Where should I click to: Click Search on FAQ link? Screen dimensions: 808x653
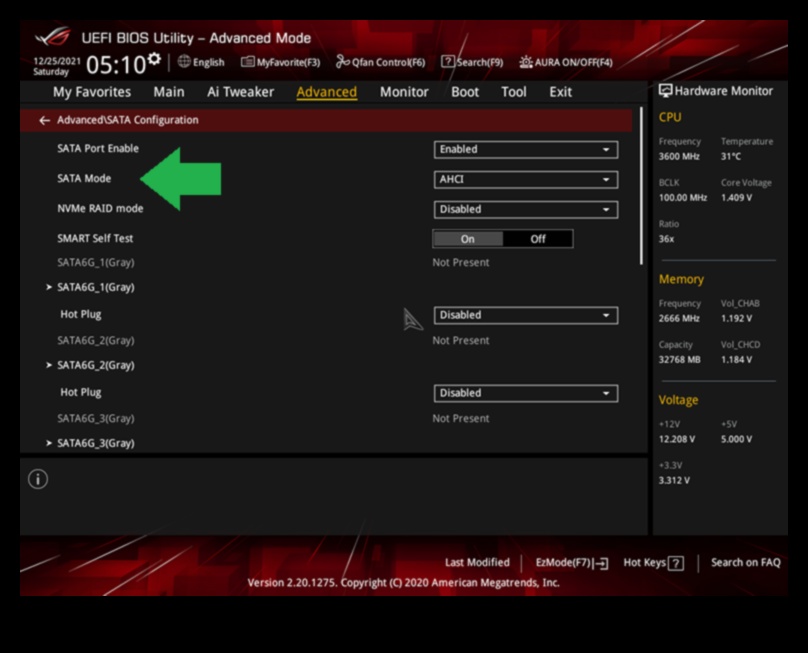(745, 563)
